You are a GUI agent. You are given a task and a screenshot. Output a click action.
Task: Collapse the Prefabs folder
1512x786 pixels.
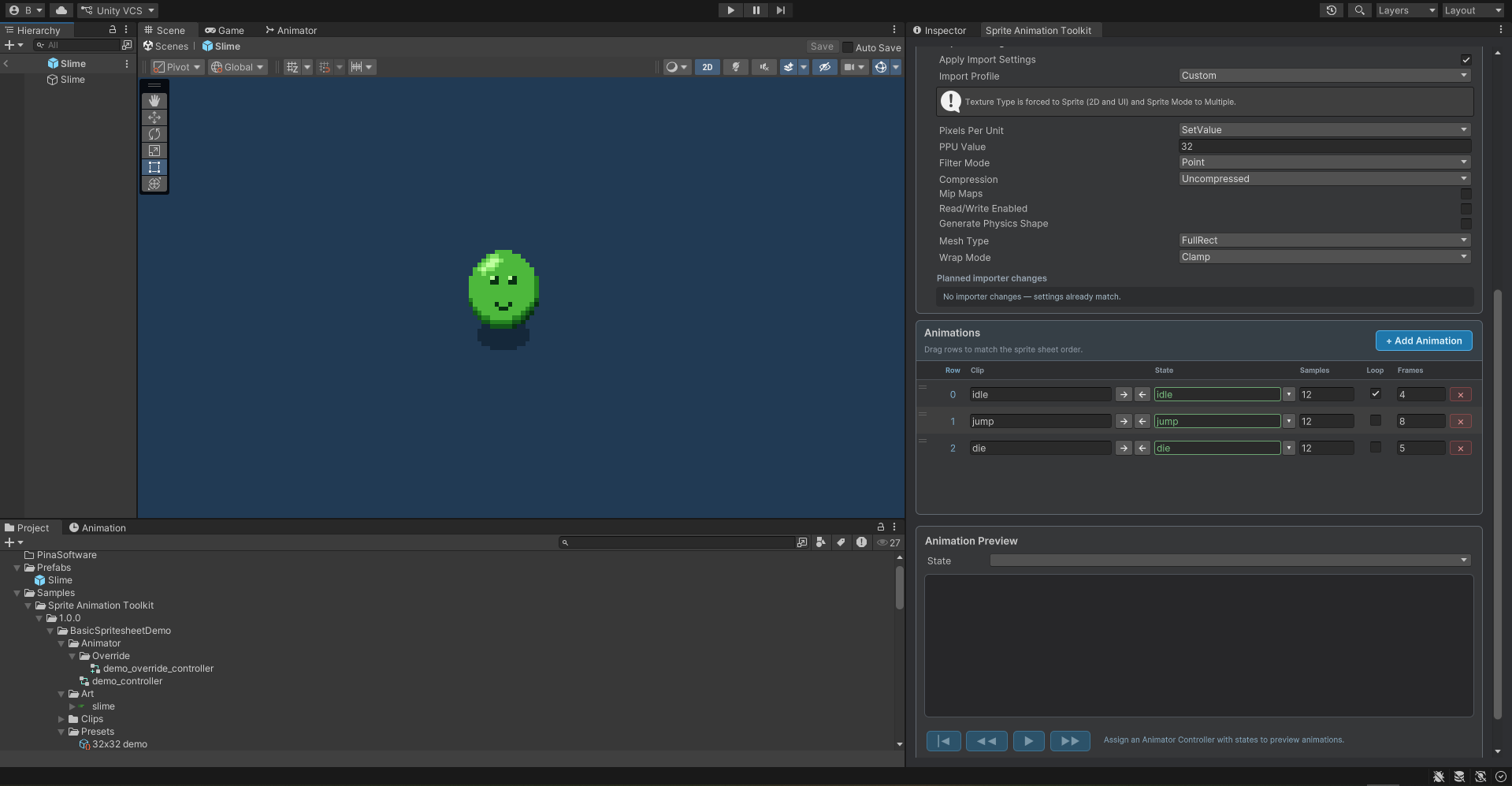[17, 568]
